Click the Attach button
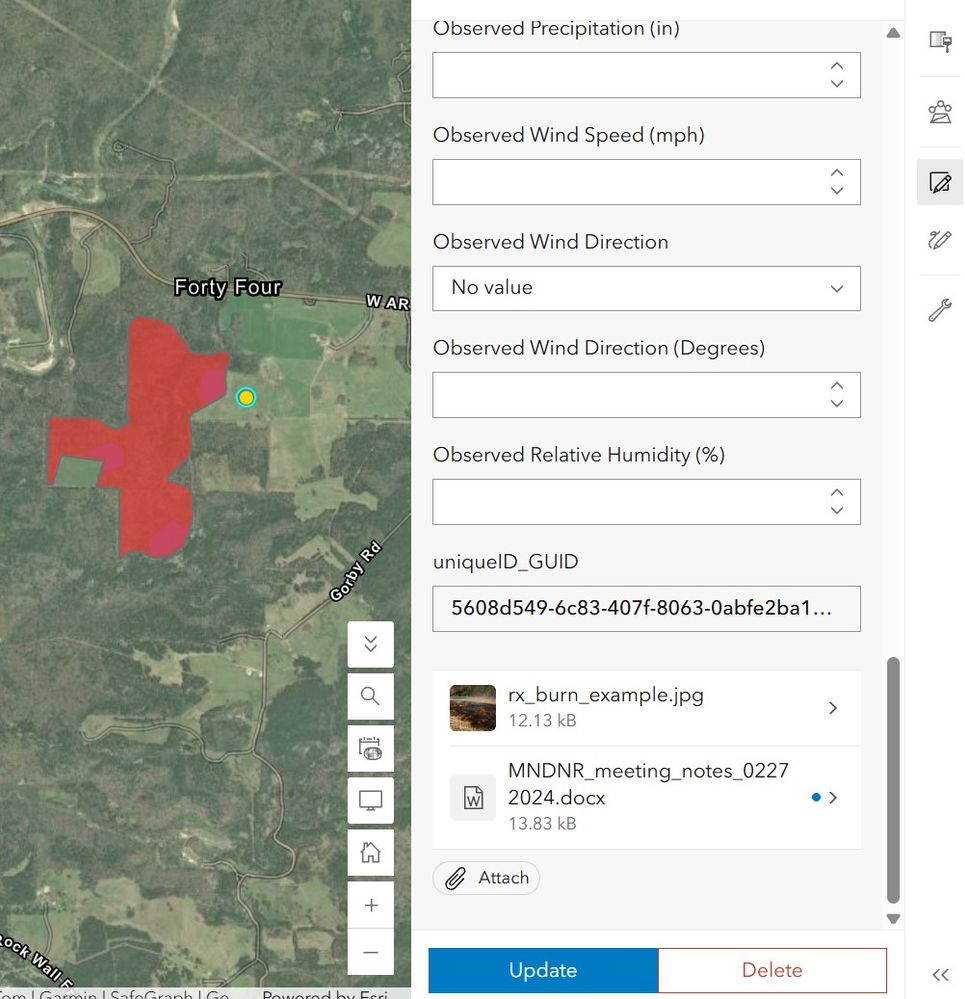The width and height of the screenshot is (965, 999). (486, 878)
